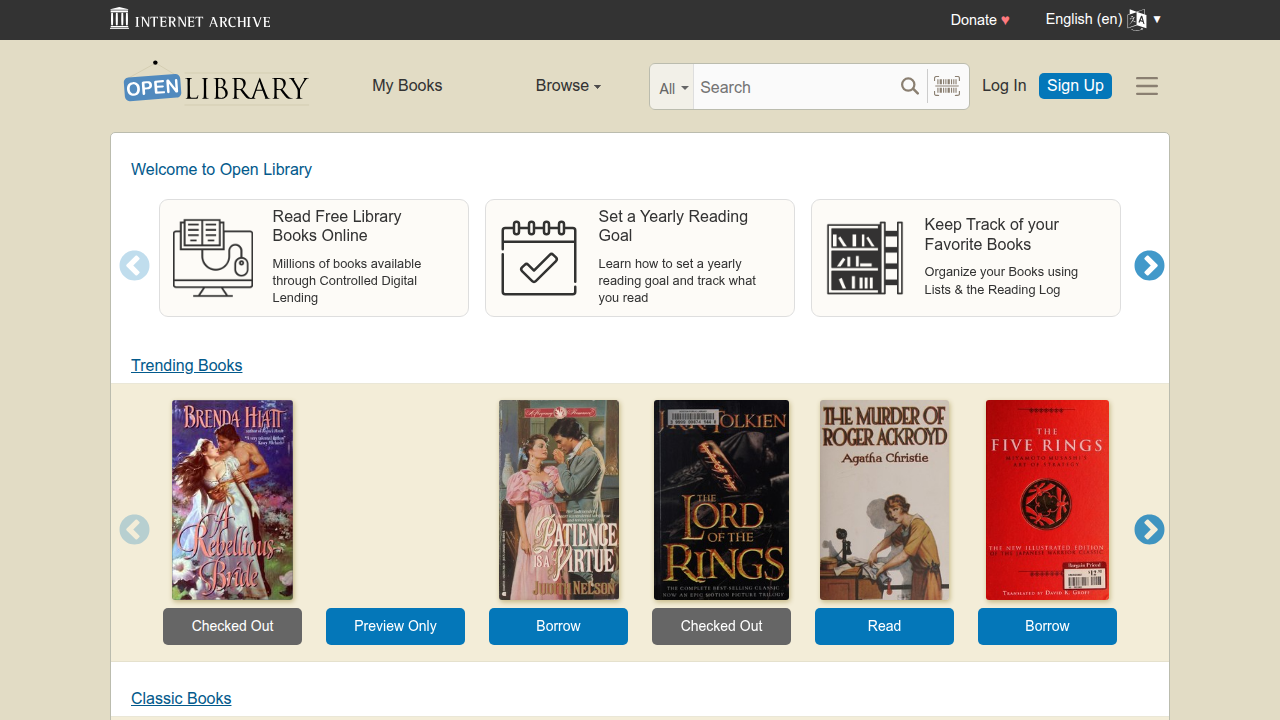Click into the Search text field
This screenshot has width=1280, height=720.
coord(794,87)
